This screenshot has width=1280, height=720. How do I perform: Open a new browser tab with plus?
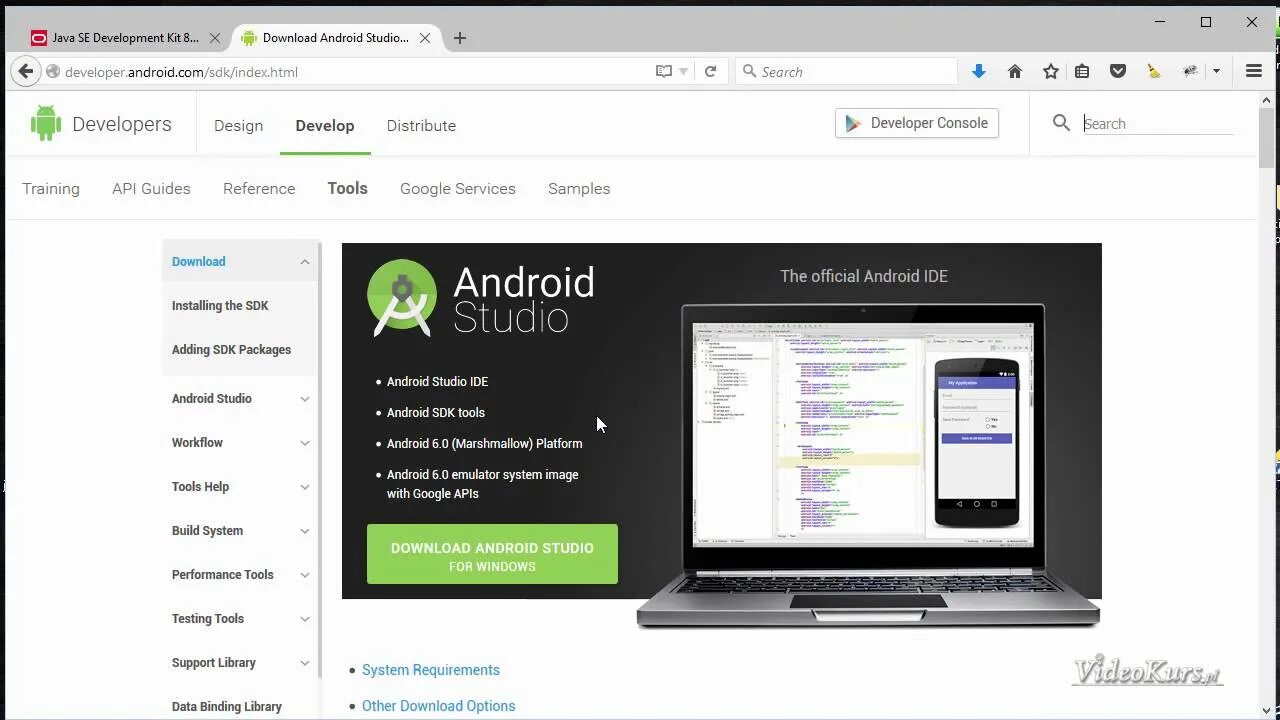[460, 38]
